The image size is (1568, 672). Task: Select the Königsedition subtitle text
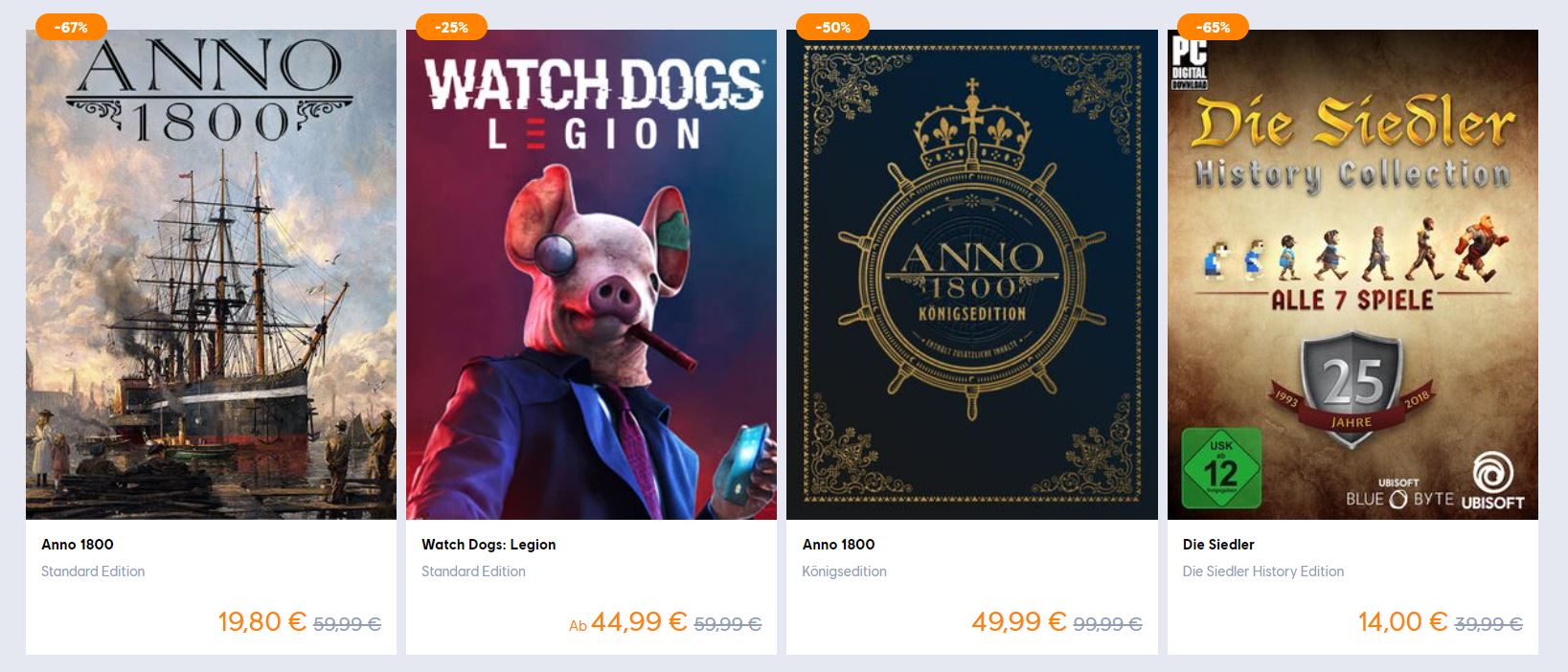tap(844, 571)
